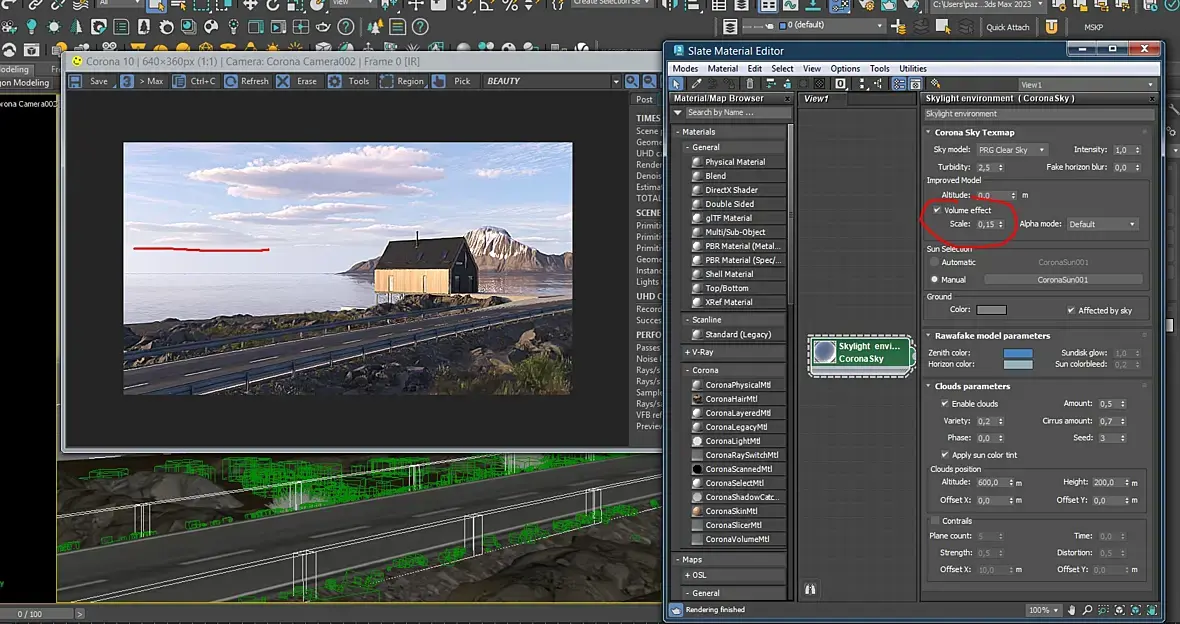Click the binoculars search icon in View1
Image resolution: width=1180 pixels, height=624 pixels.
click(x=810, y=590)
